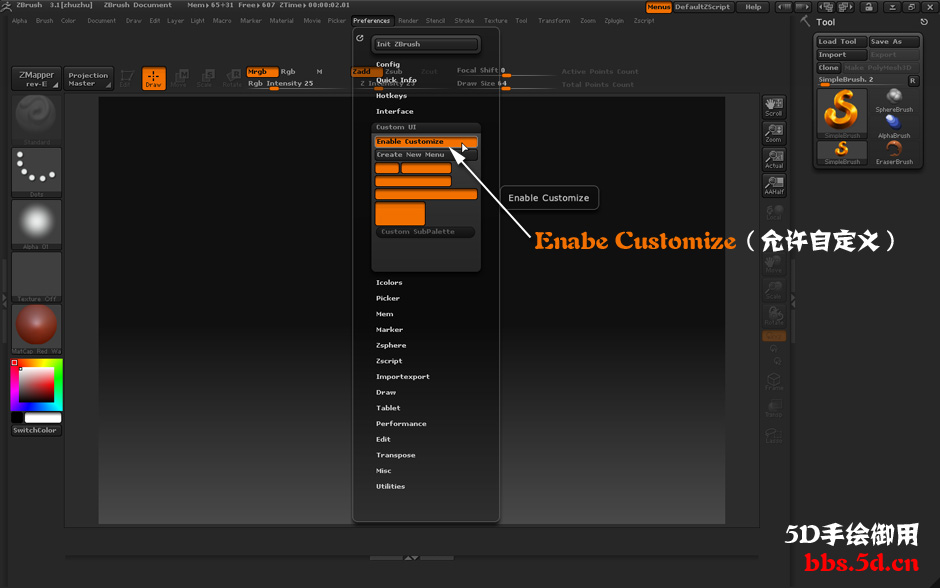The height and width of the screenshot is (588, 940).
Task: Click the Projection Master button
Action: (88, 79)
